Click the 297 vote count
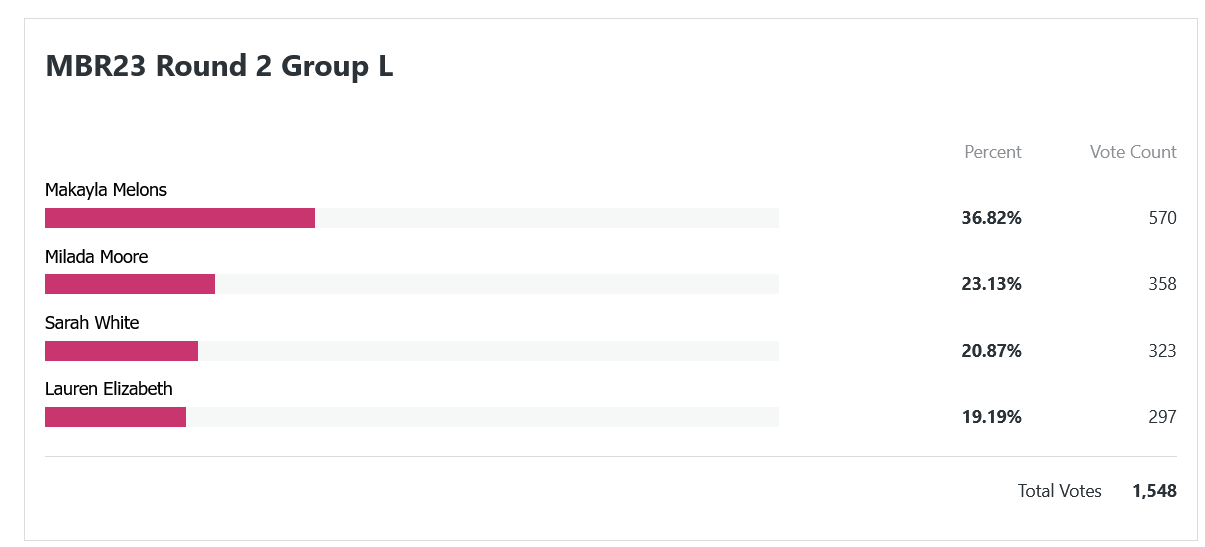Screen dimensions: 1205x547 pyautogui.click(x=1162, y=417)
